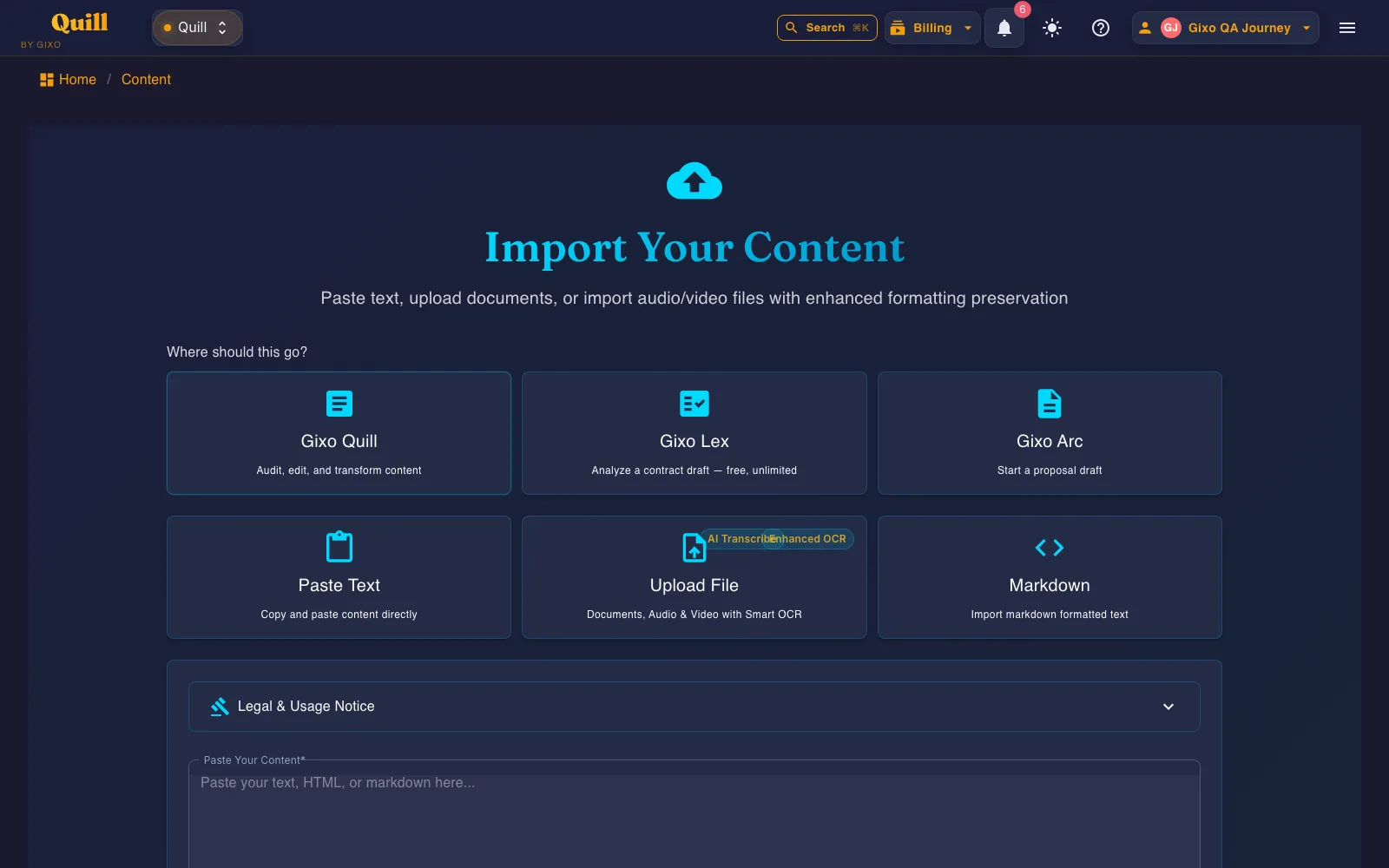Choose Paste Text import option
1389x868 pixels.
pyautogui.click(x=339, y=577)
